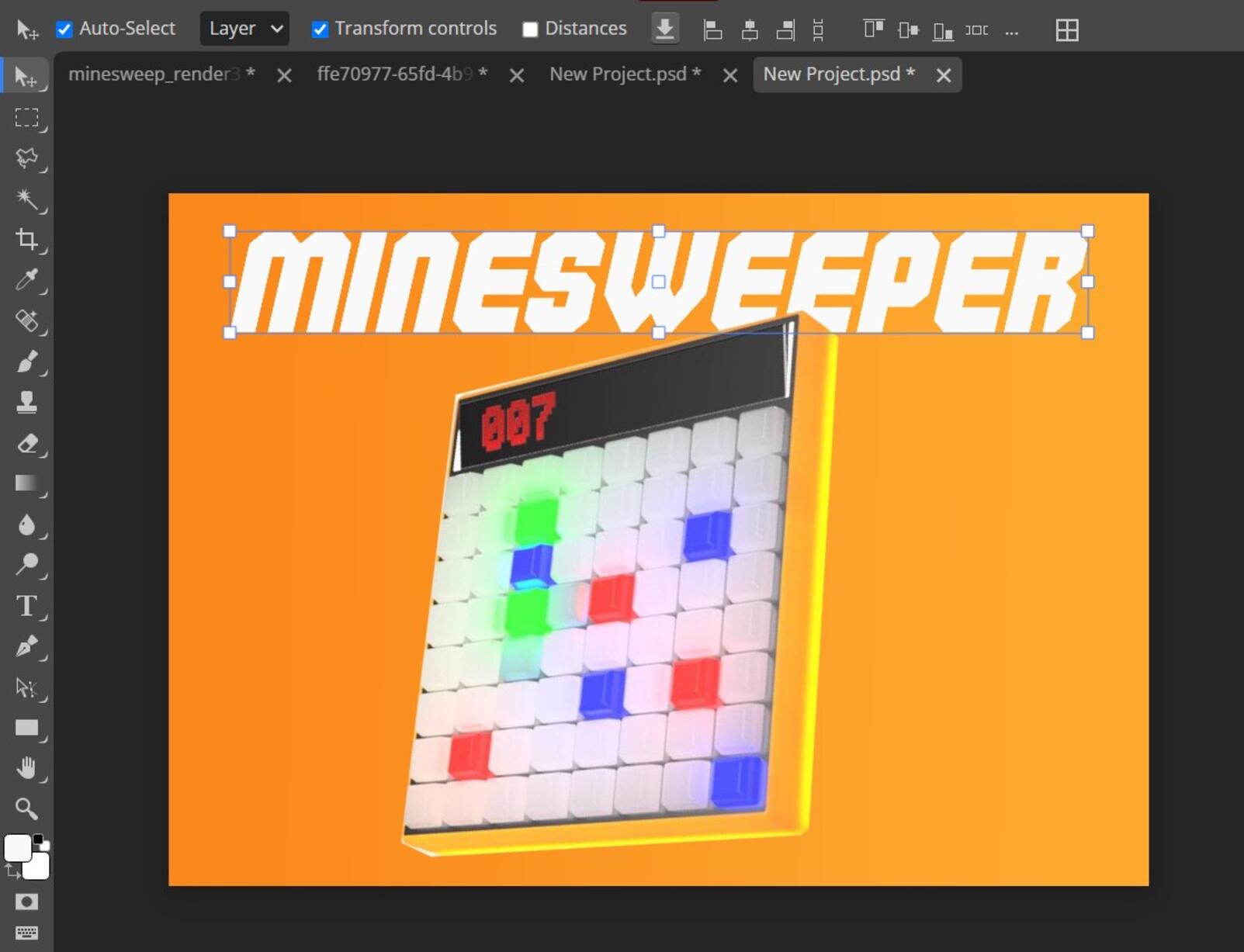Select the Brush tool
This screenshot has width=1244, height=952.
[x=26, y=361]
